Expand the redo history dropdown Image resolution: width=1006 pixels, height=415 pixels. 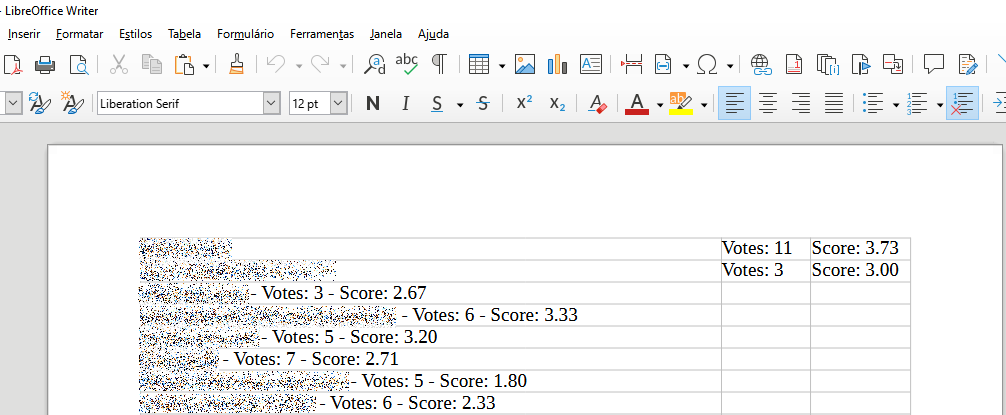[x=343, y=65]
